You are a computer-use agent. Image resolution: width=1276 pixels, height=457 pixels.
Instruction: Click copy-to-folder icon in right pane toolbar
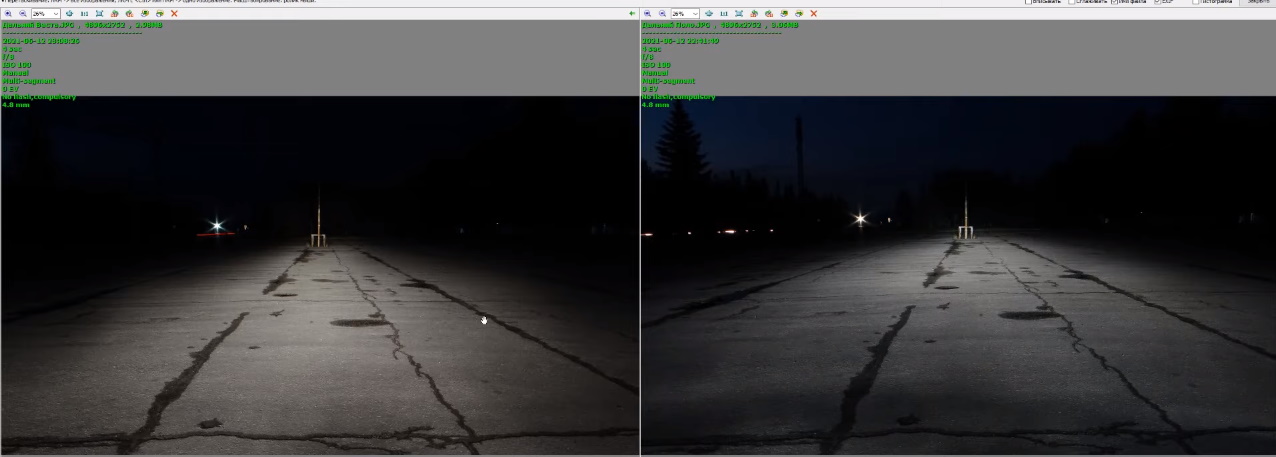coord(784,13)
